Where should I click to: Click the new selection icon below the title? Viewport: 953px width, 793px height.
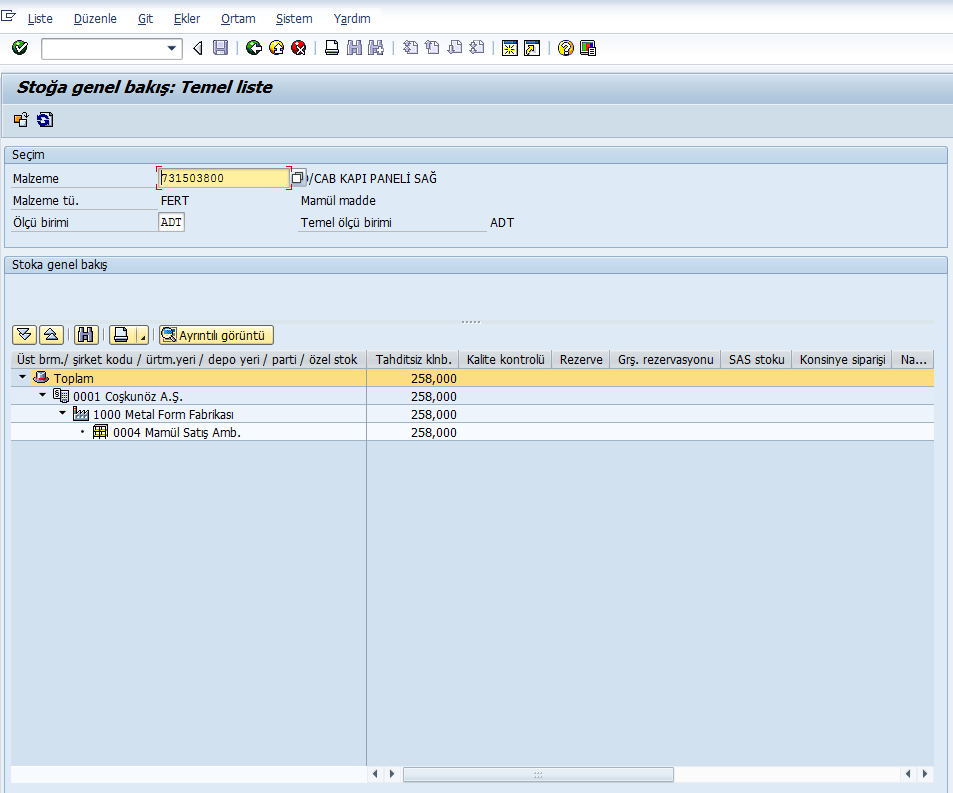click(21, 120)
